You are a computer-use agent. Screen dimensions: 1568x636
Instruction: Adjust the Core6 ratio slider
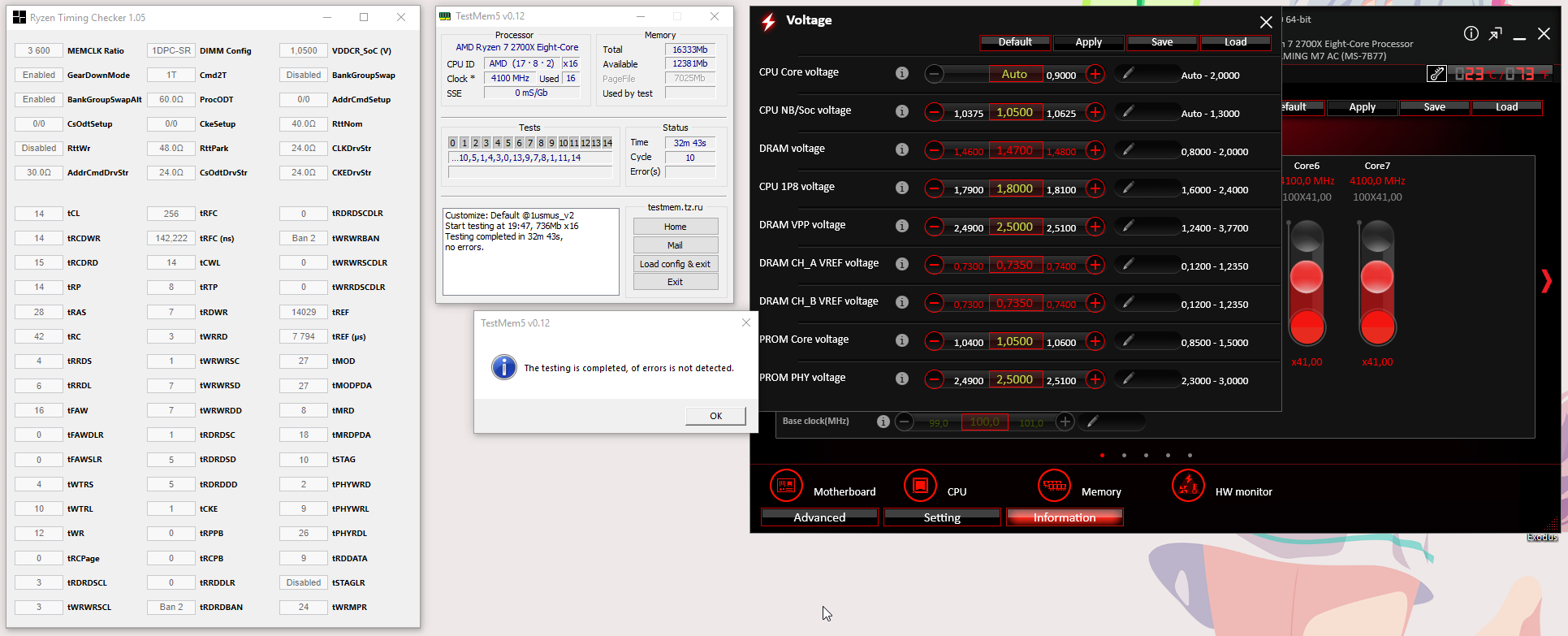click(x=1307, y=278)
